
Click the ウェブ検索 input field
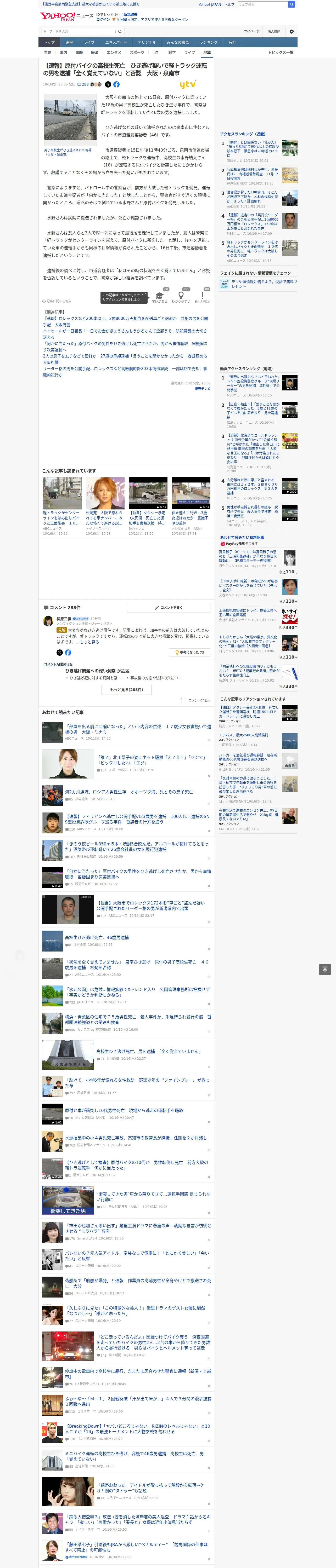[x=263, y=4]
